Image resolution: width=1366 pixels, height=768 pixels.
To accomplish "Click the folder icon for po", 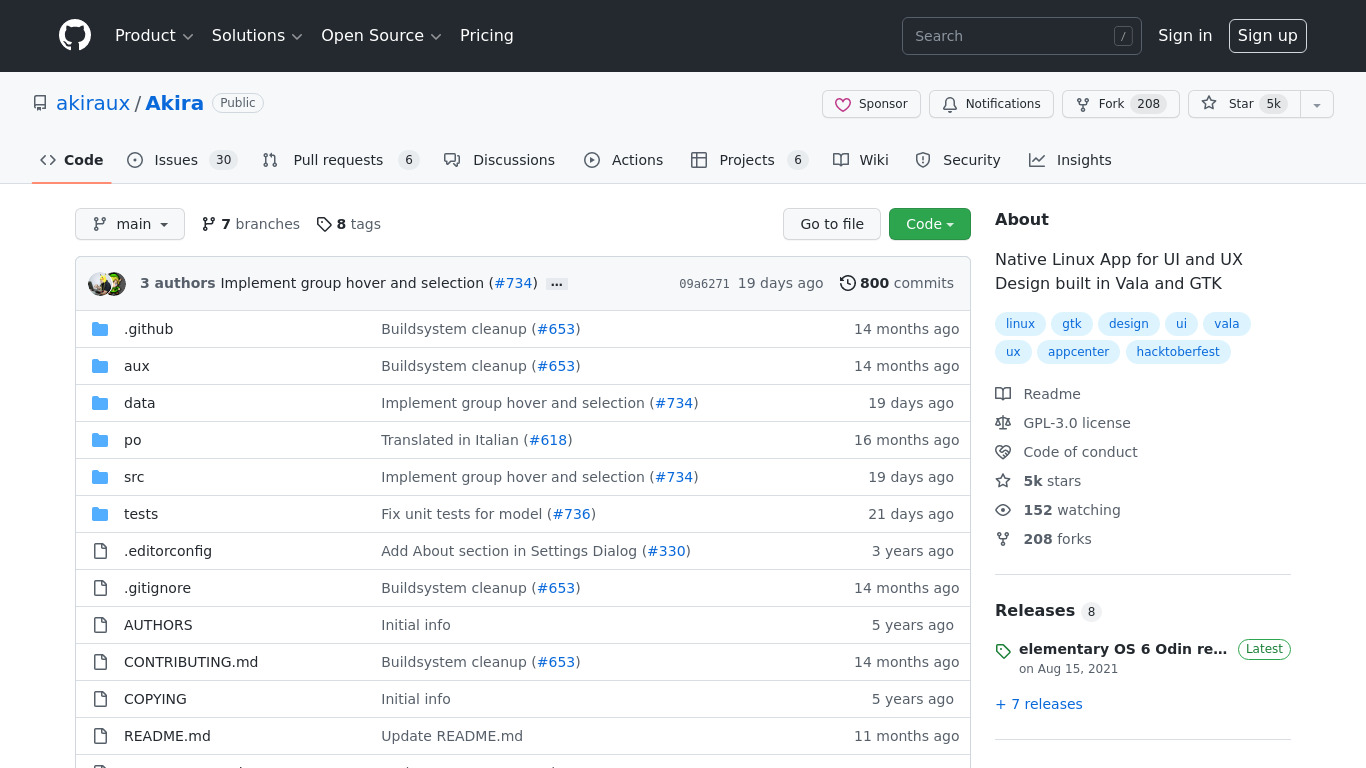I will (x=100, y=440).
